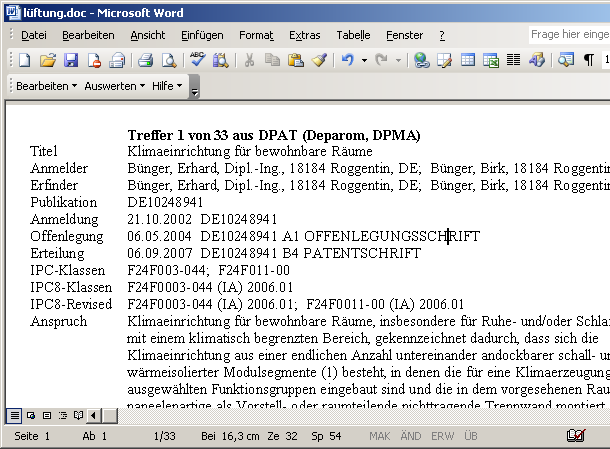Open the Ansicht menu

tap(148, 35)
